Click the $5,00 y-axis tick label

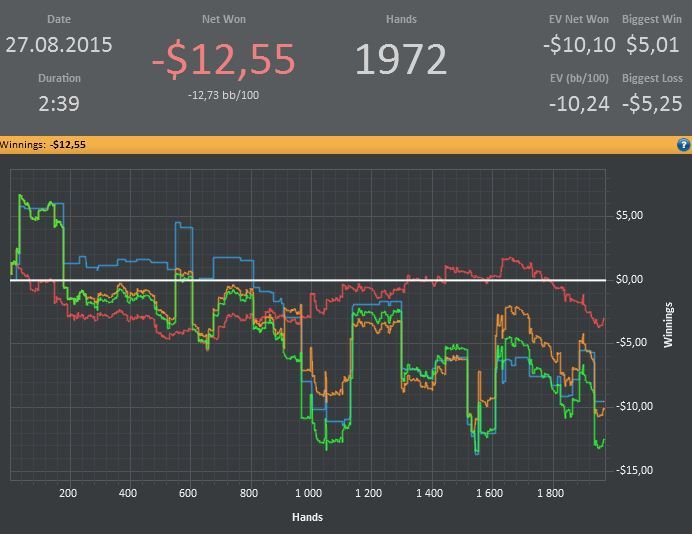pos(629,215)
